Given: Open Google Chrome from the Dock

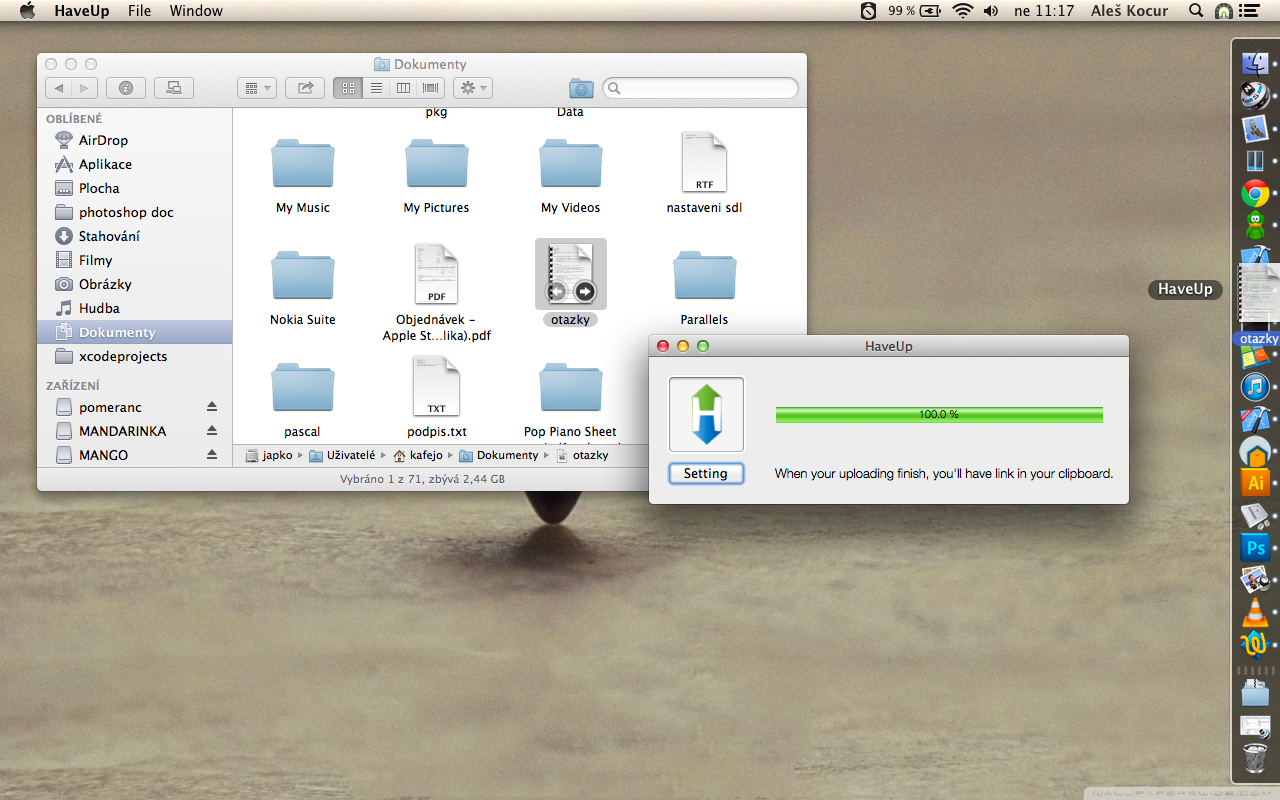Looking at the screenshot, I should pyautogui.click(x=1255, y=193).
